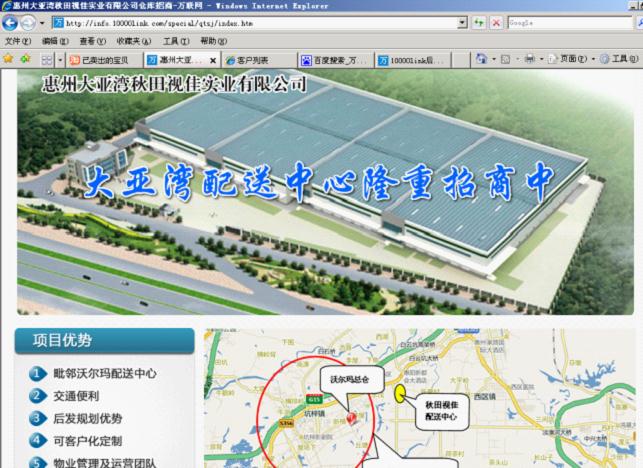
Task: Open the Home button dropdown arrow
Action: [494, 59]
